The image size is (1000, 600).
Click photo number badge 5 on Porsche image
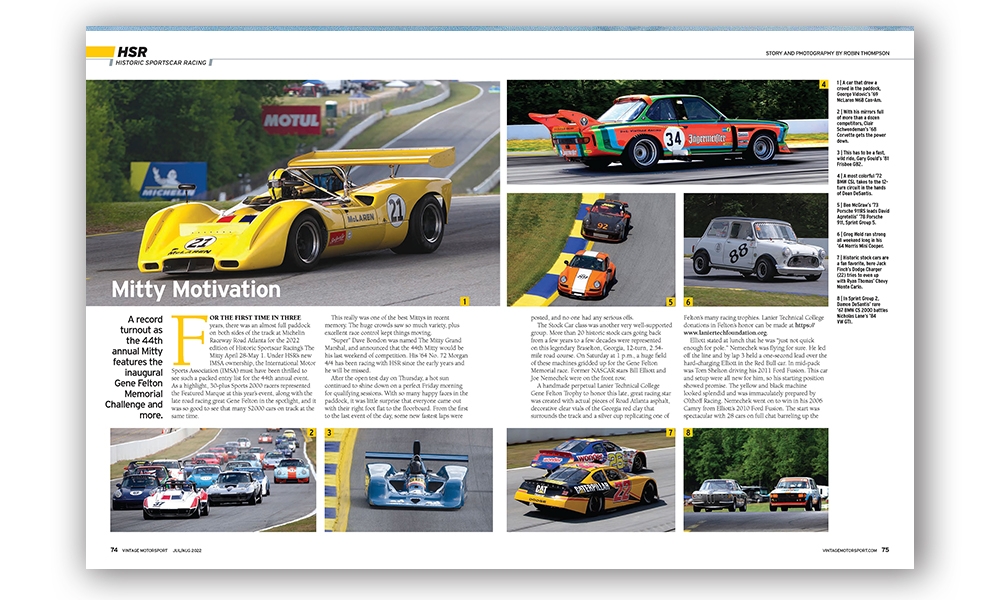click(670, 302)
